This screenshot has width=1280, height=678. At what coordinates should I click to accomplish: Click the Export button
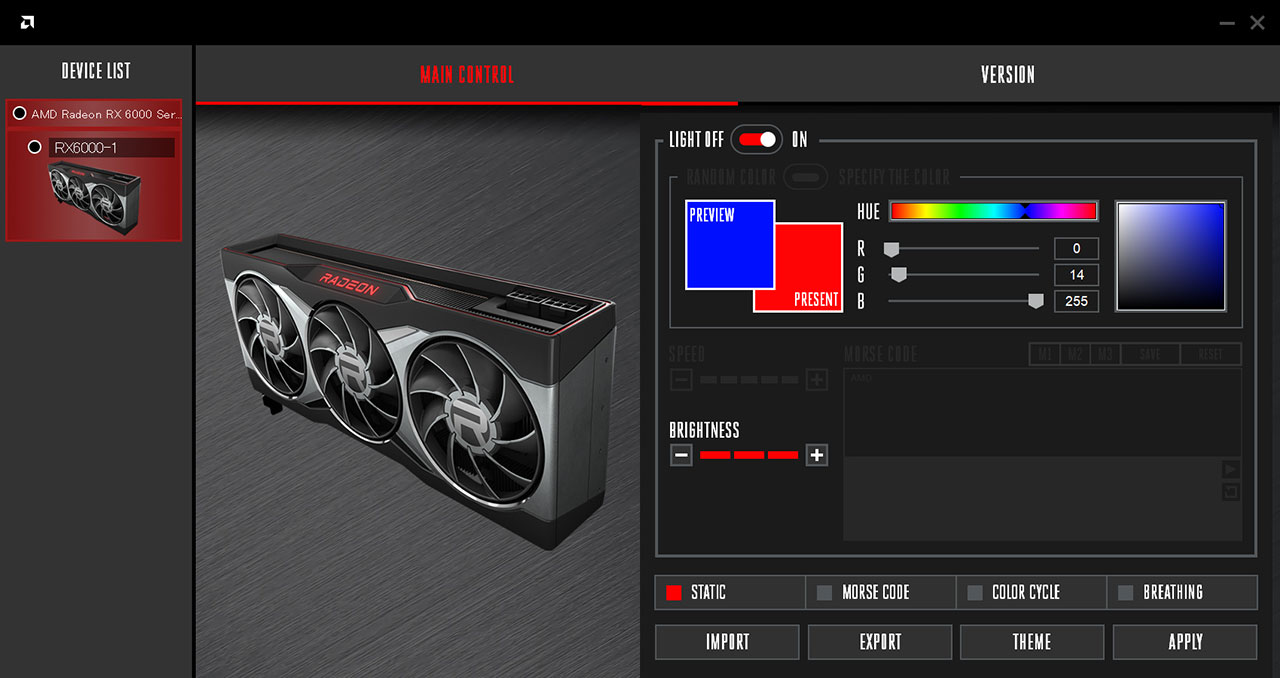[x=880, y=642]
